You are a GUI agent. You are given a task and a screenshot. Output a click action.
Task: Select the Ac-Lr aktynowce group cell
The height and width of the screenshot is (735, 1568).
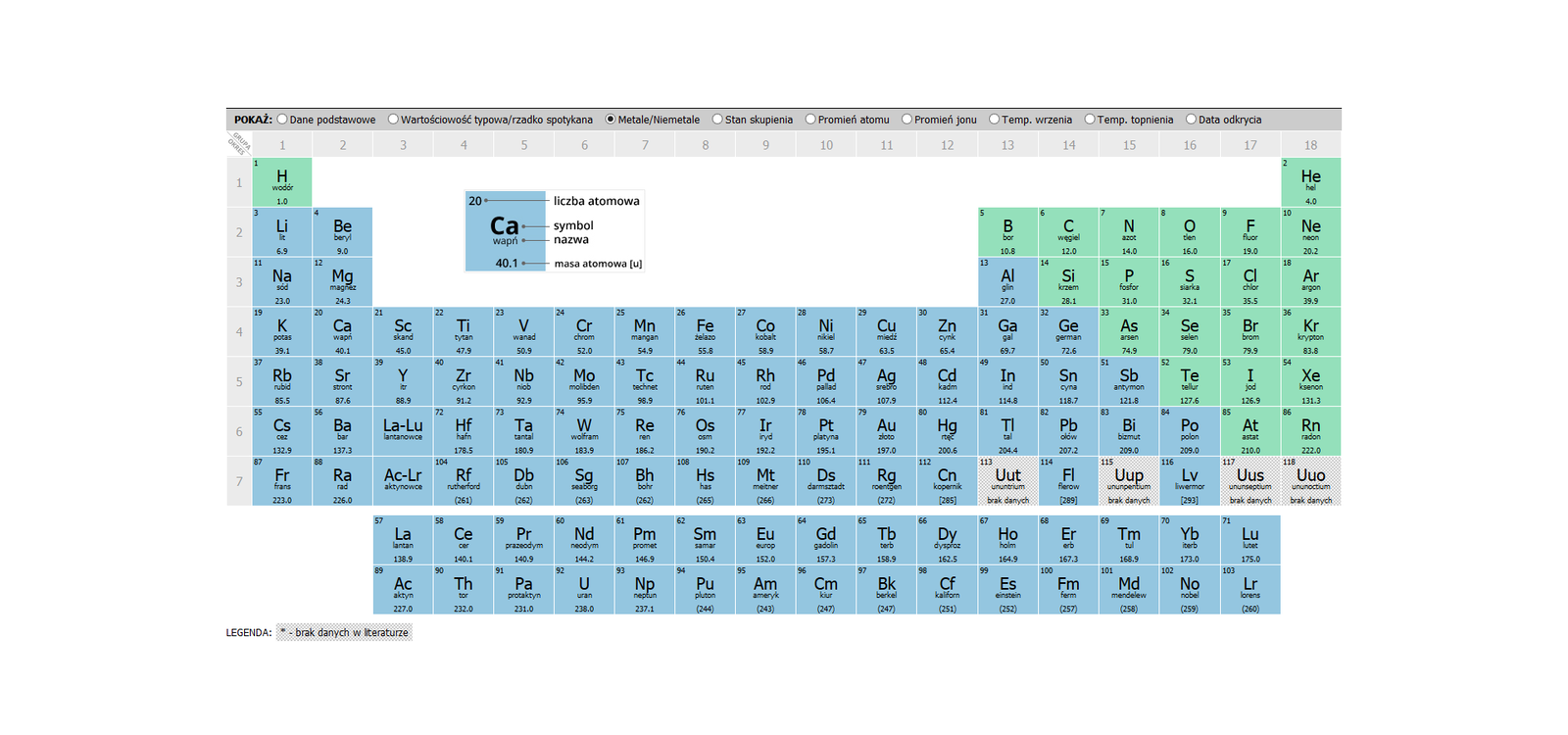click(x=403, y=481)
